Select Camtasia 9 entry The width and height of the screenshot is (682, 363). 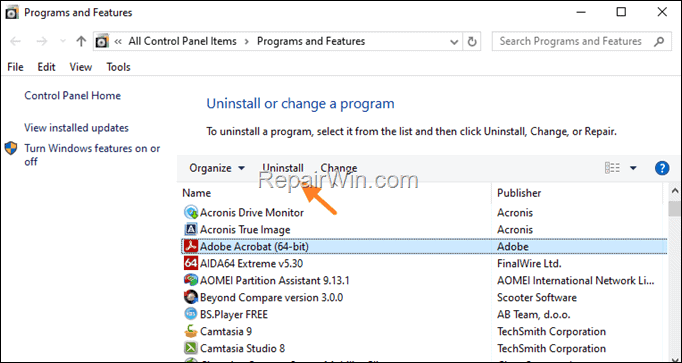pyautogui.click(x=226, y=331)
